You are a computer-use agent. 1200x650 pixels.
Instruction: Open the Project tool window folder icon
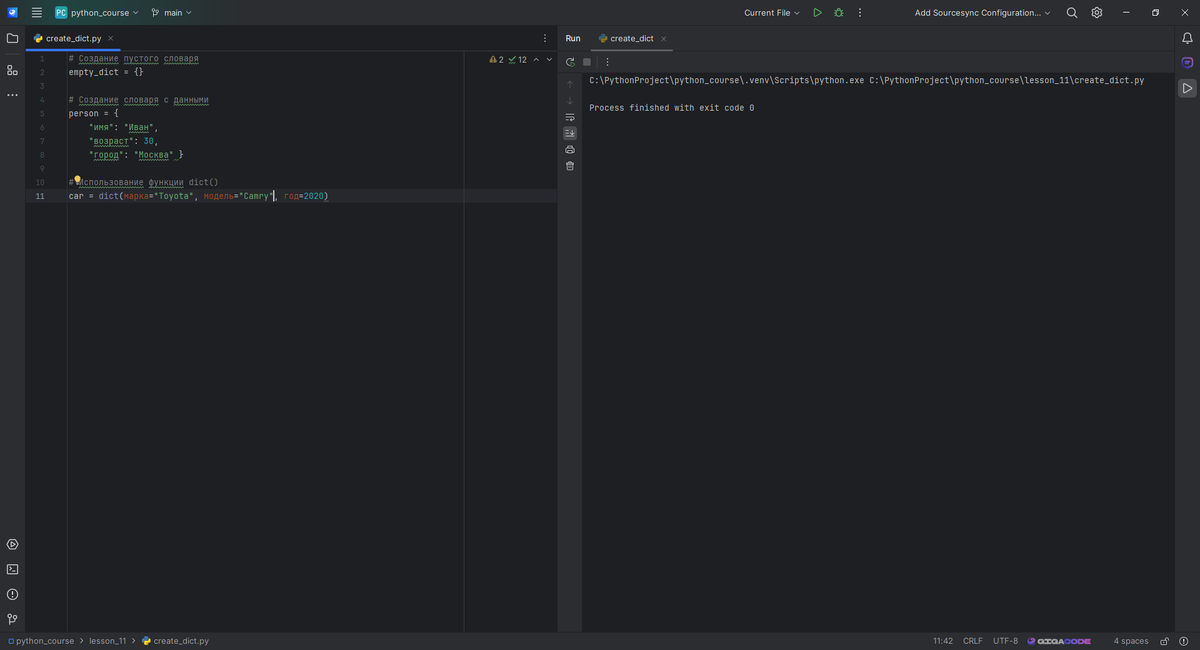[x=12, y=38]
